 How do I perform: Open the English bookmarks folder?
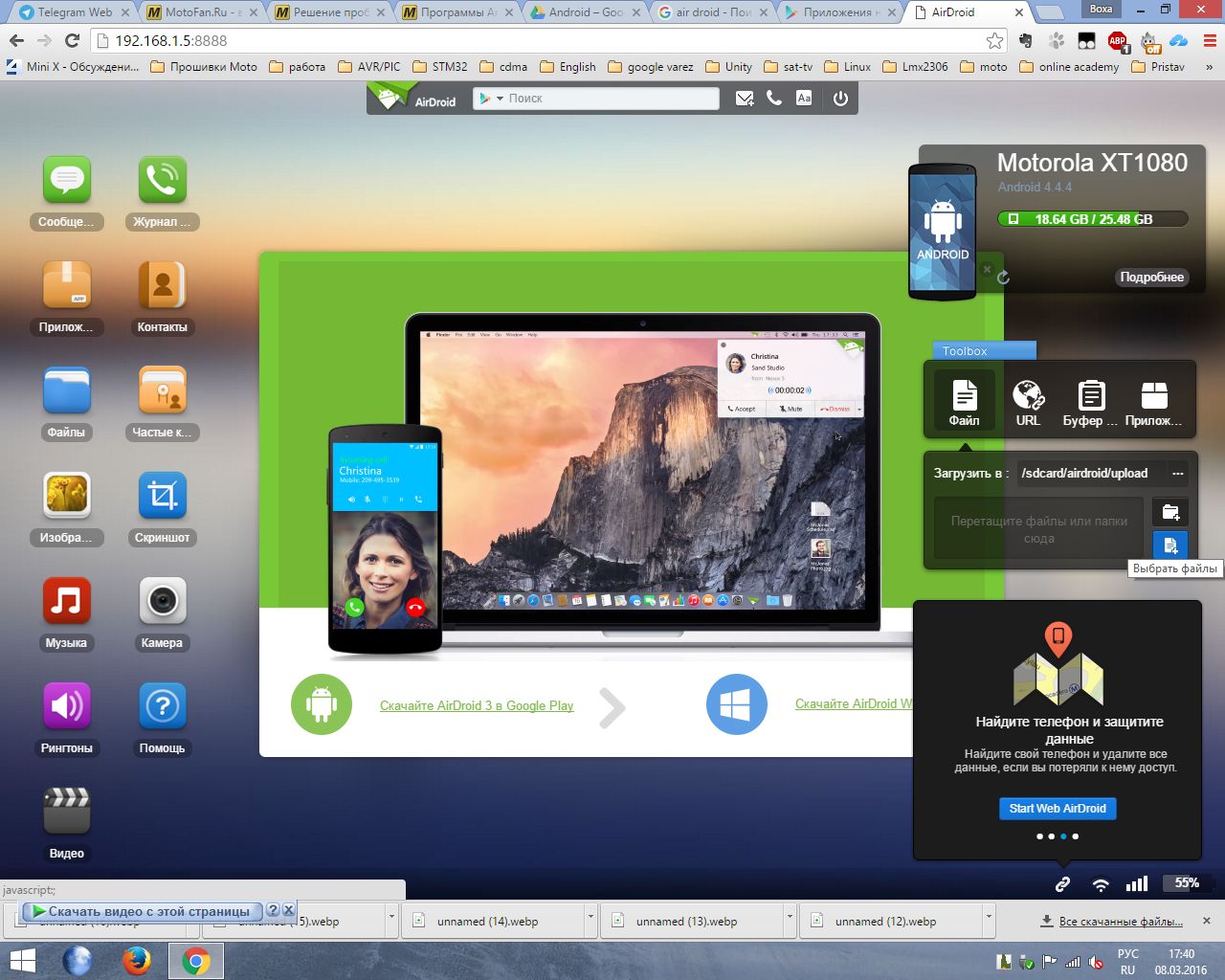click(568, 67)
